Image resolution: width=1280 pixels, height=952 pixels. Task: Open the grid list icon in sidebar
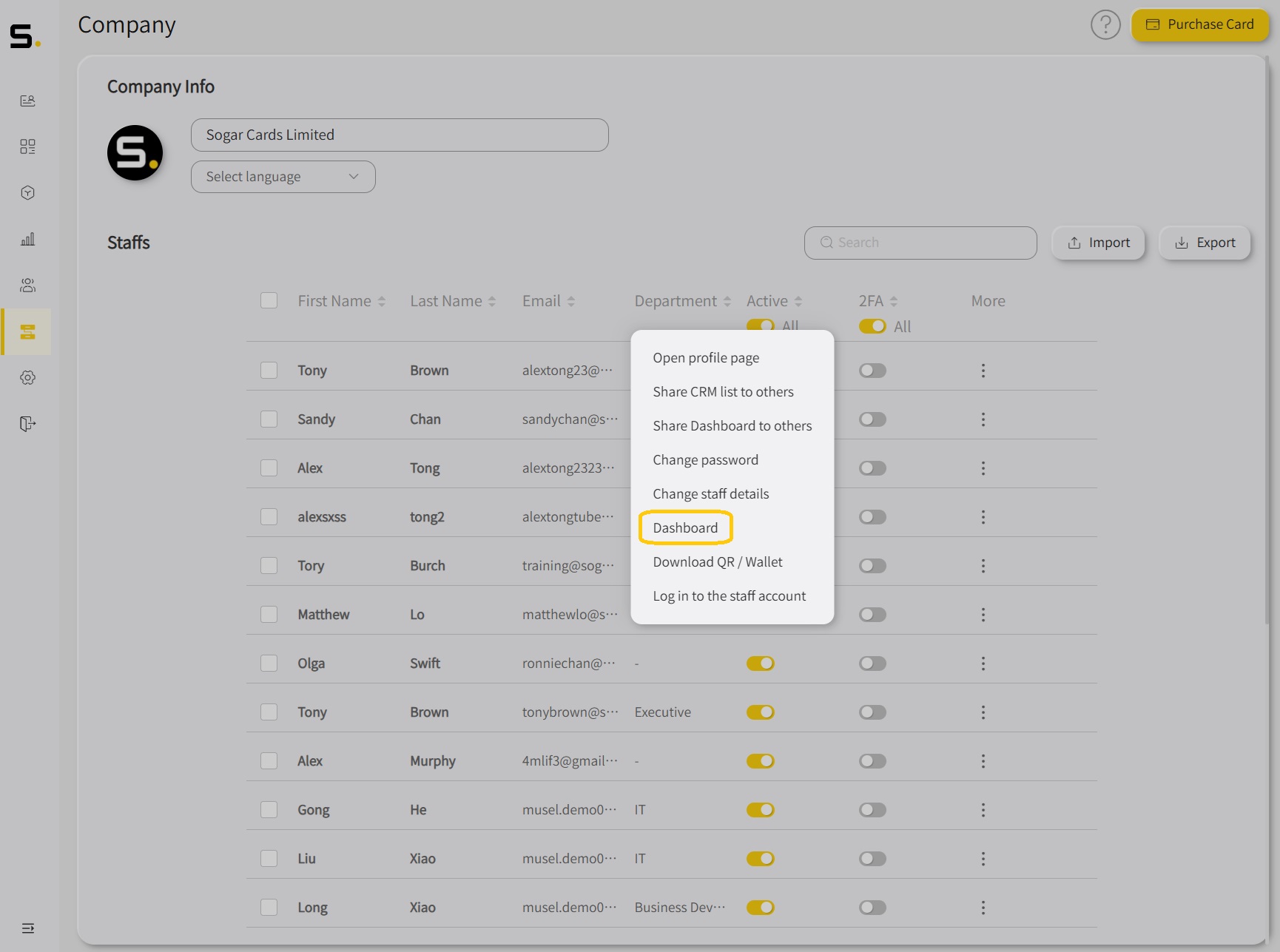click(x=27, y=146)
